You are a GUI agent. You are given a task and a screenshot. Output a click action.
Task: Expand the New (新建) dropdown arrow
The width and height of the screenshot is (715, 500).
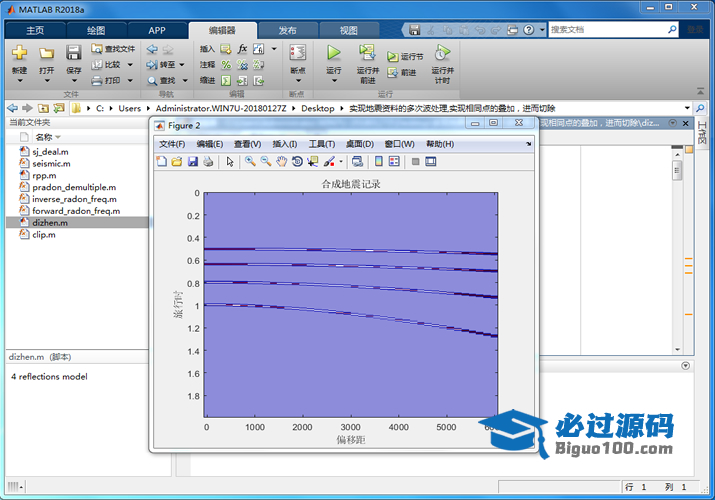(x=20, y=81)
